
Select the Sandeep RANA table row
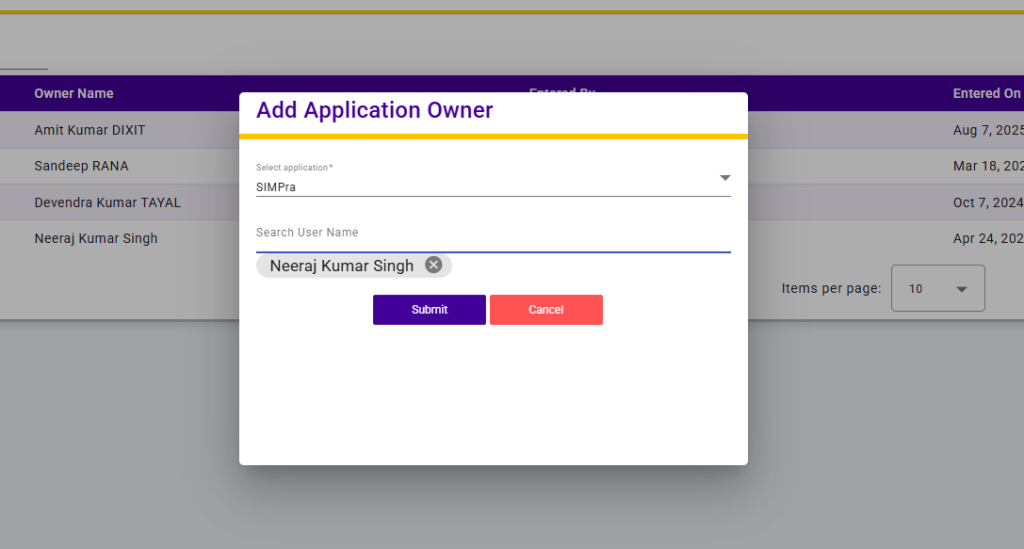81,166
